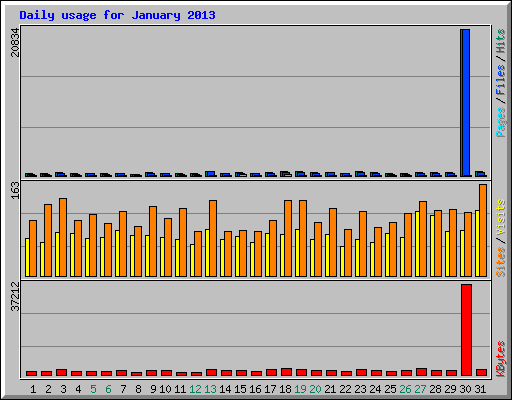This screenshot has height=400, width=512.
Task: Click the orange Sites bar for day 21
Action: (x=333, y=242)
